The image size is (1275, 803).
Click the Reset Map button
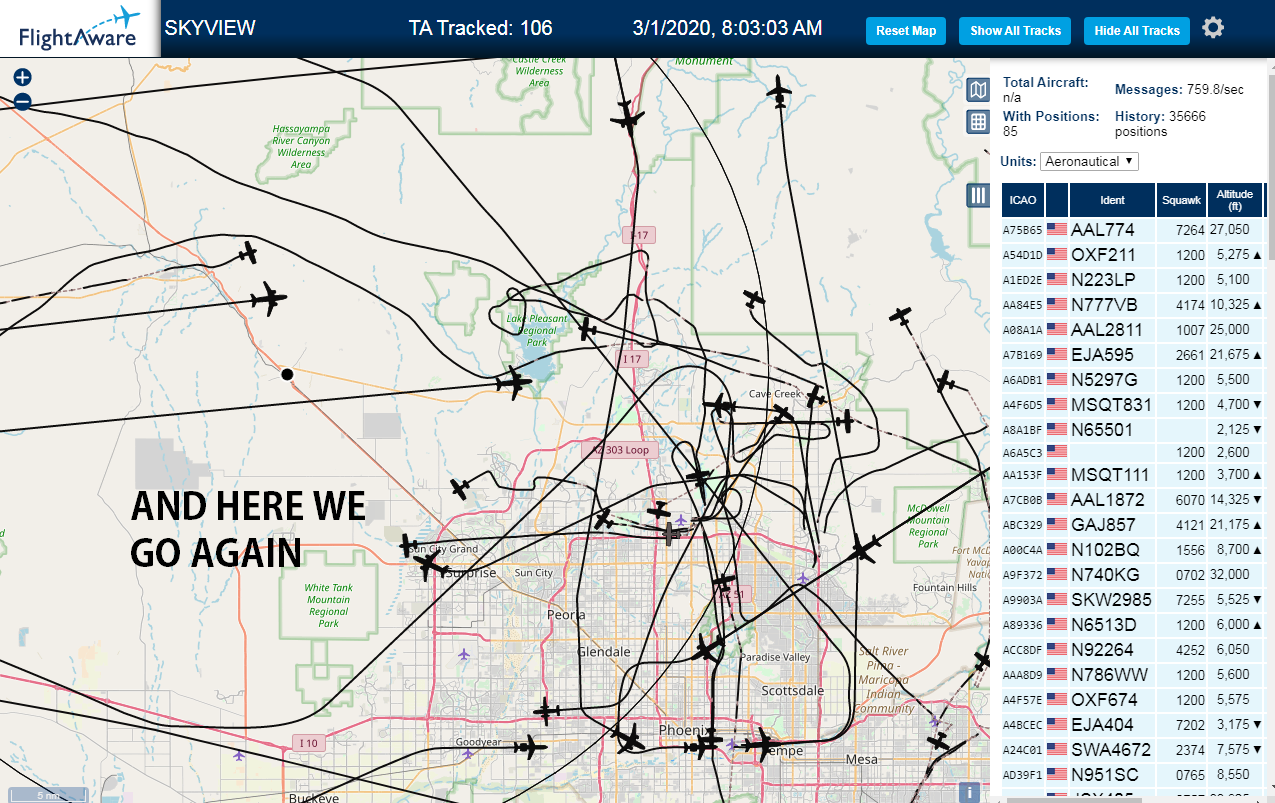click(906, 31)
